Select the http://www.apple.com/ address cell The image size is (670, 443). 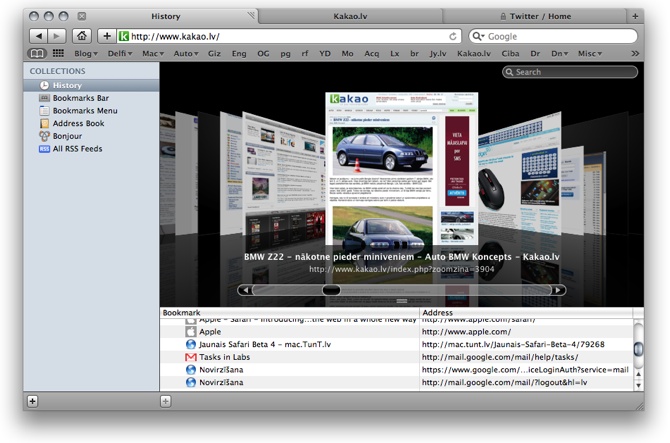pos(526,332)
